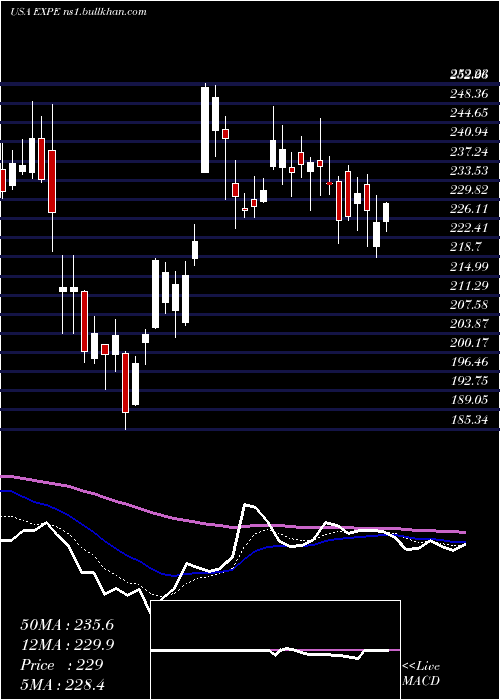The image size is (500, 700).
Task: Click the 211.29 price axis label
Action: pos(468,286)
